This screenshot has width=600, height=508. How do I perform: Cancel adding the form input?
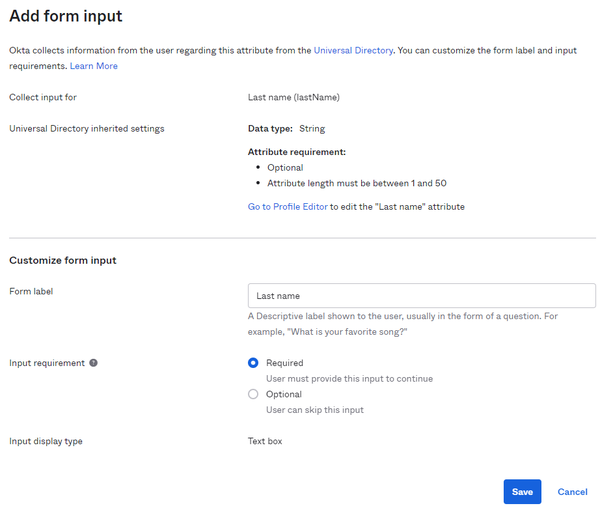pos(572,492)
